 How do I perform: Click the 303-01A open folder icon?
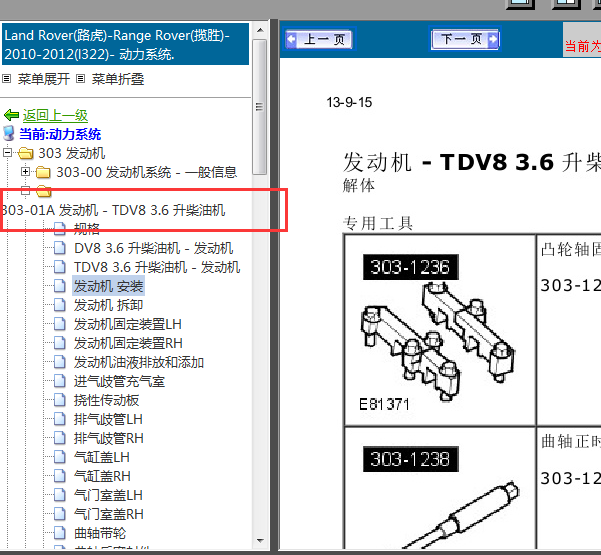click(x=44, y=191)
